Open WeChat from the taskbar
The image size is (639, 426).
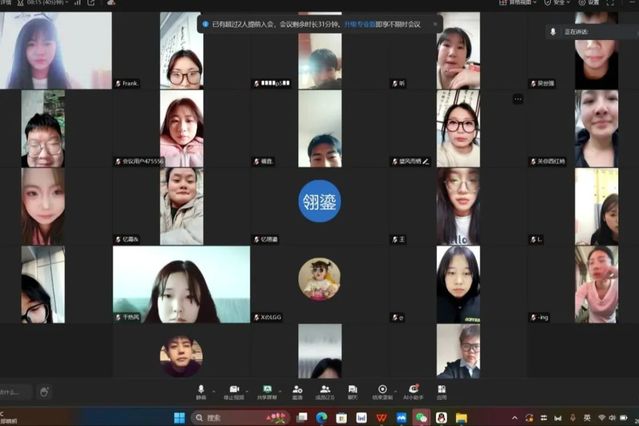point(421,418)
